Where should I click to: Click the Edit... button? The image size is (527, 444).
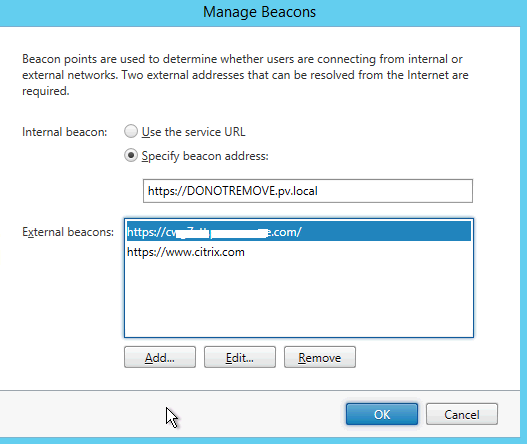click(x=240, y=357)
